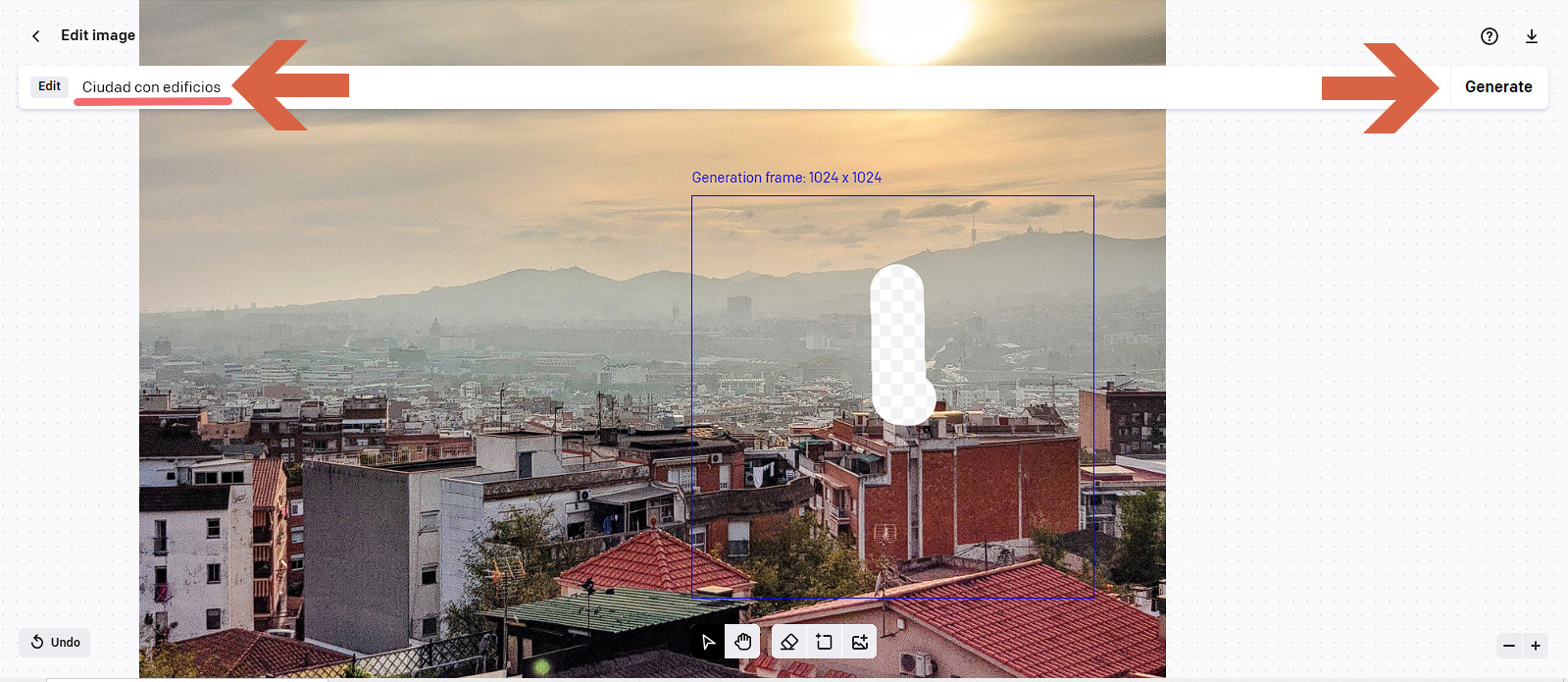
Task: Zoom in with the plus button
Action: tap(1536, 646)
